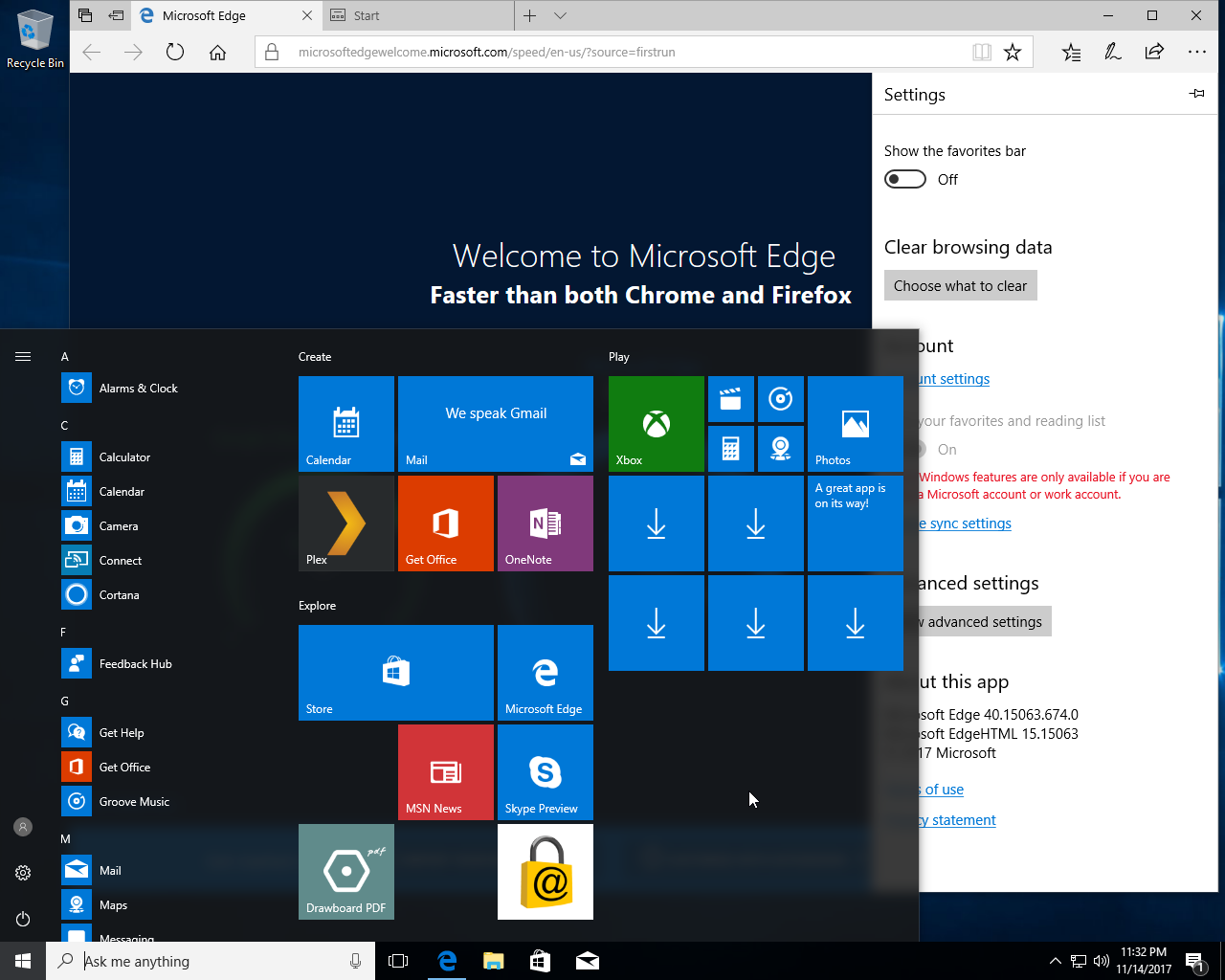Click the Microsoft Edge tile
Viewport: 1225px width, 980px height.
(x=546, y=673)
